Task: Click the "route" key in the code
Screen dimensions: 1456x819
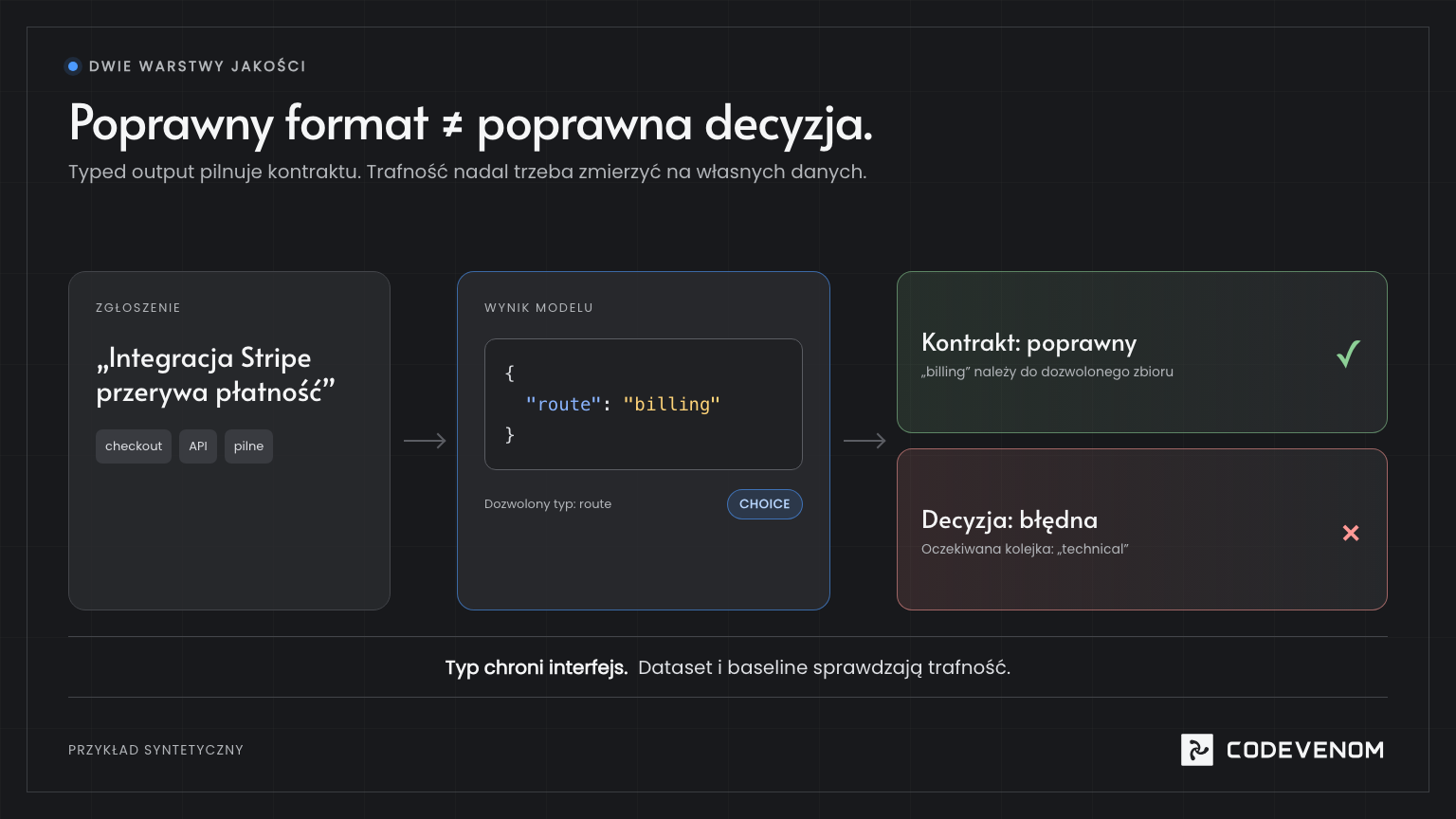Action: (x=563, y=405)
